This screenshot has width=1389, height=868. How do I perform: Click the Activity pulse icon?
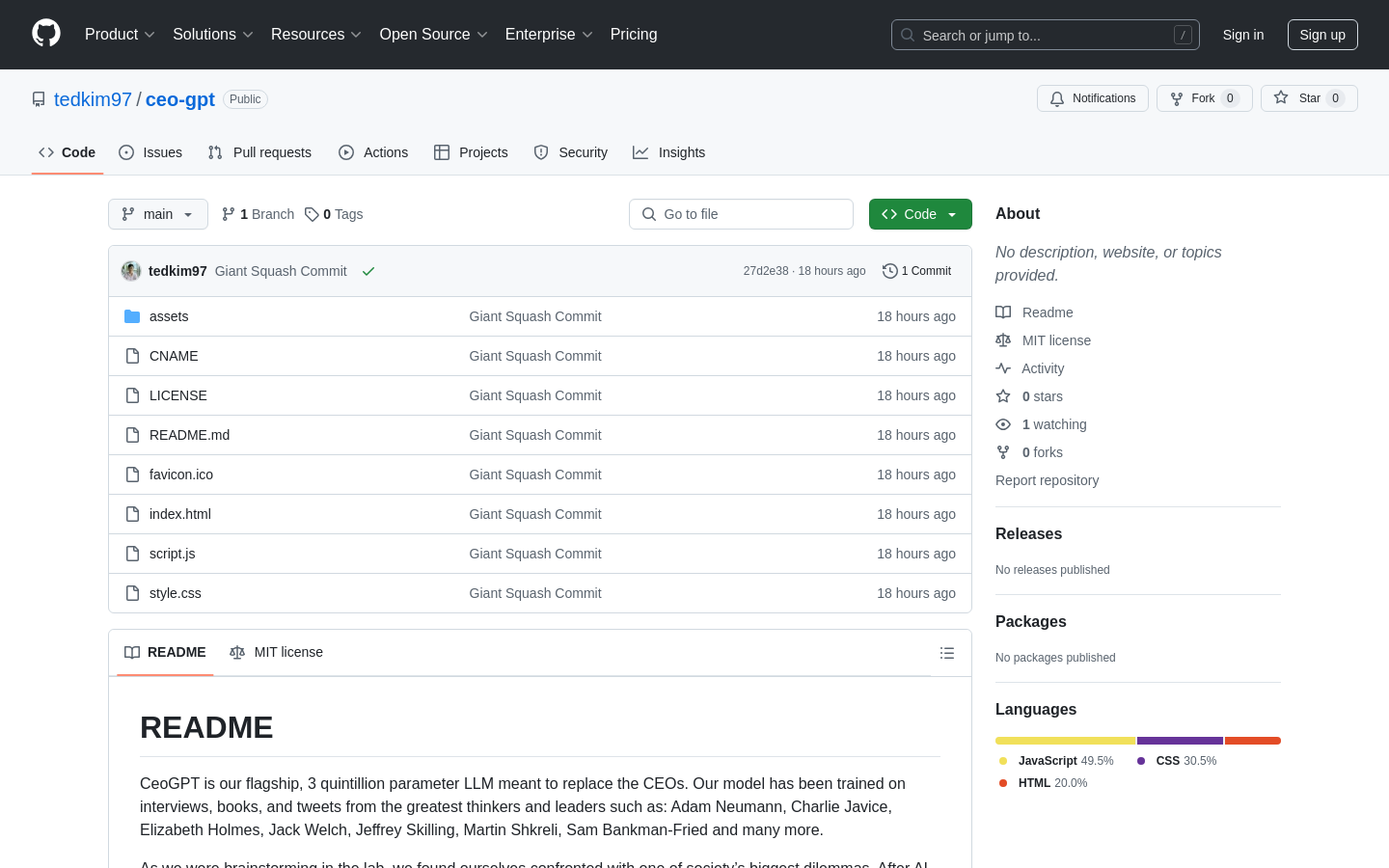click(1003, 368)
